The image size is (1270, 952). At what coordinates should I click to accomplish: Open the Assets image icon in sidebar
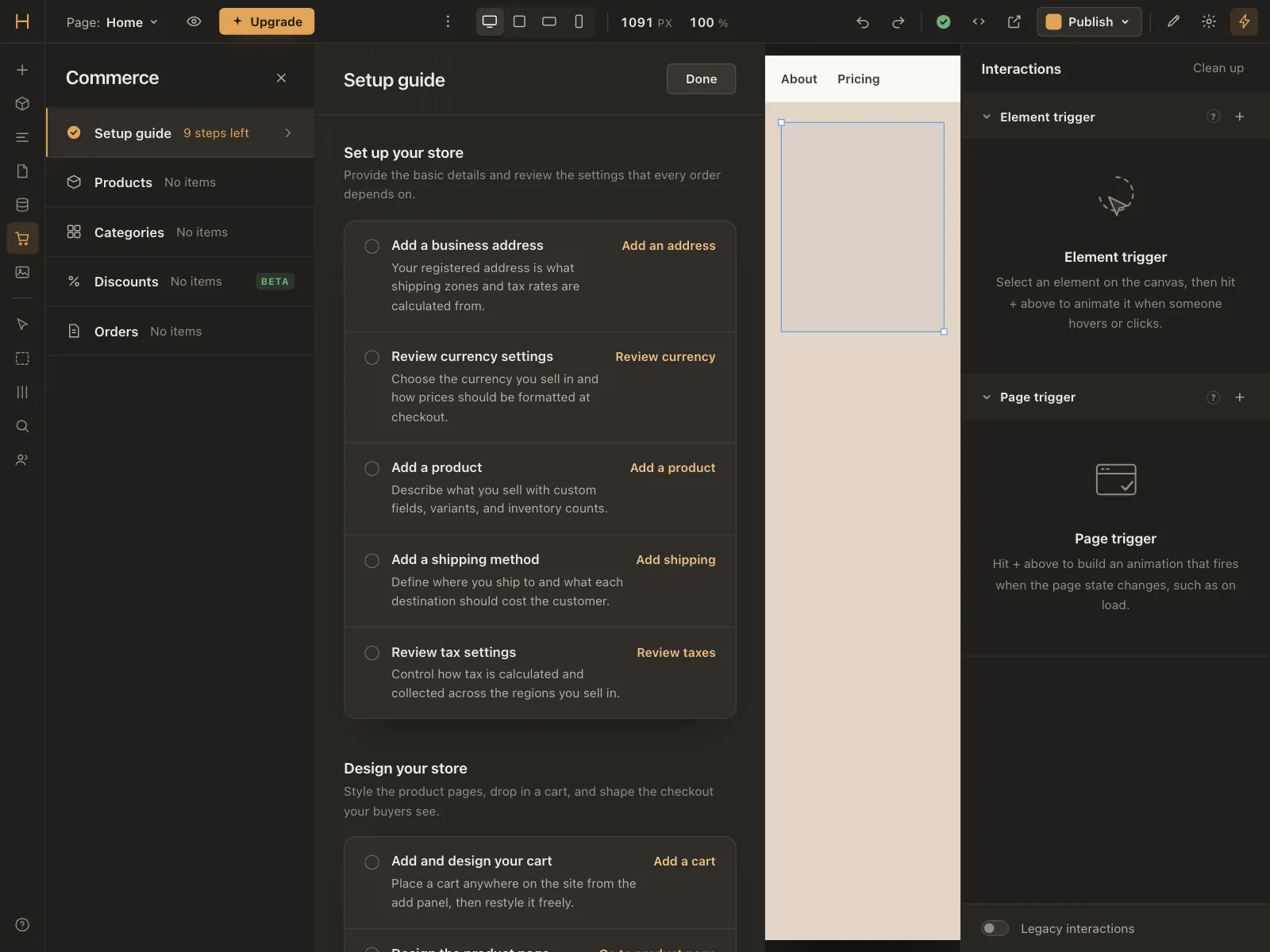[22, 272]
